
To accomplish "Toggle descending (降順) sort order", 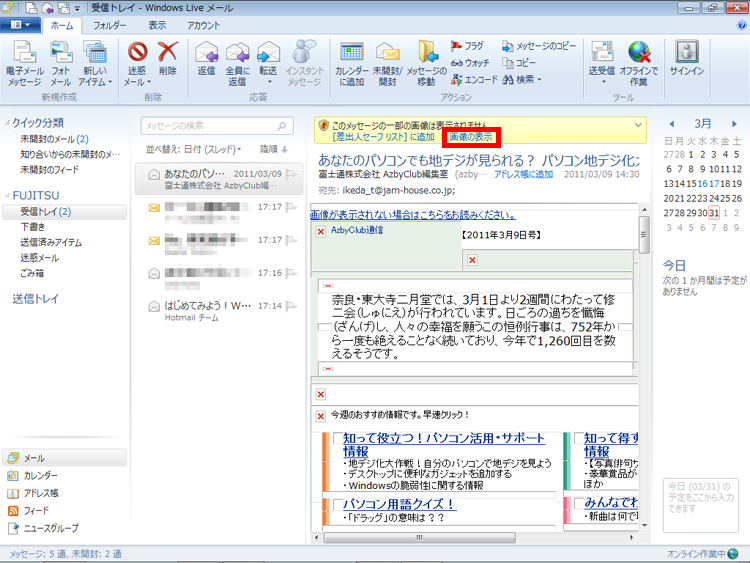I will click(x=274, y=149).
